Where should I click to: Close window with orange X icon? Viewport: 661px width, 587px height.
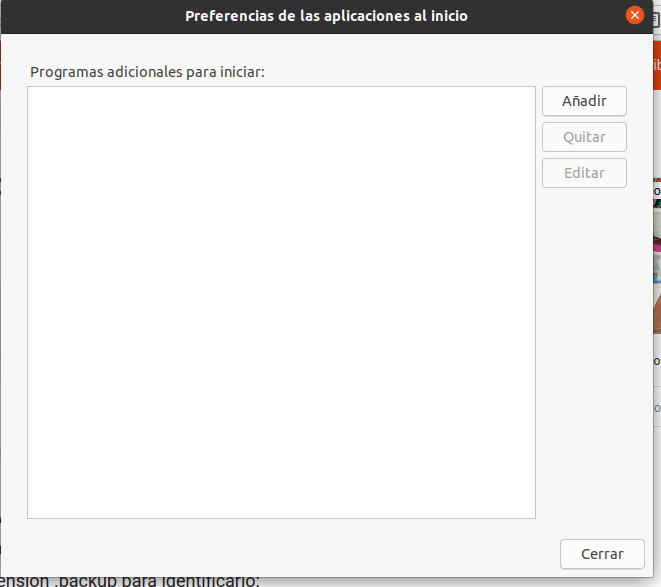point(634,16)
